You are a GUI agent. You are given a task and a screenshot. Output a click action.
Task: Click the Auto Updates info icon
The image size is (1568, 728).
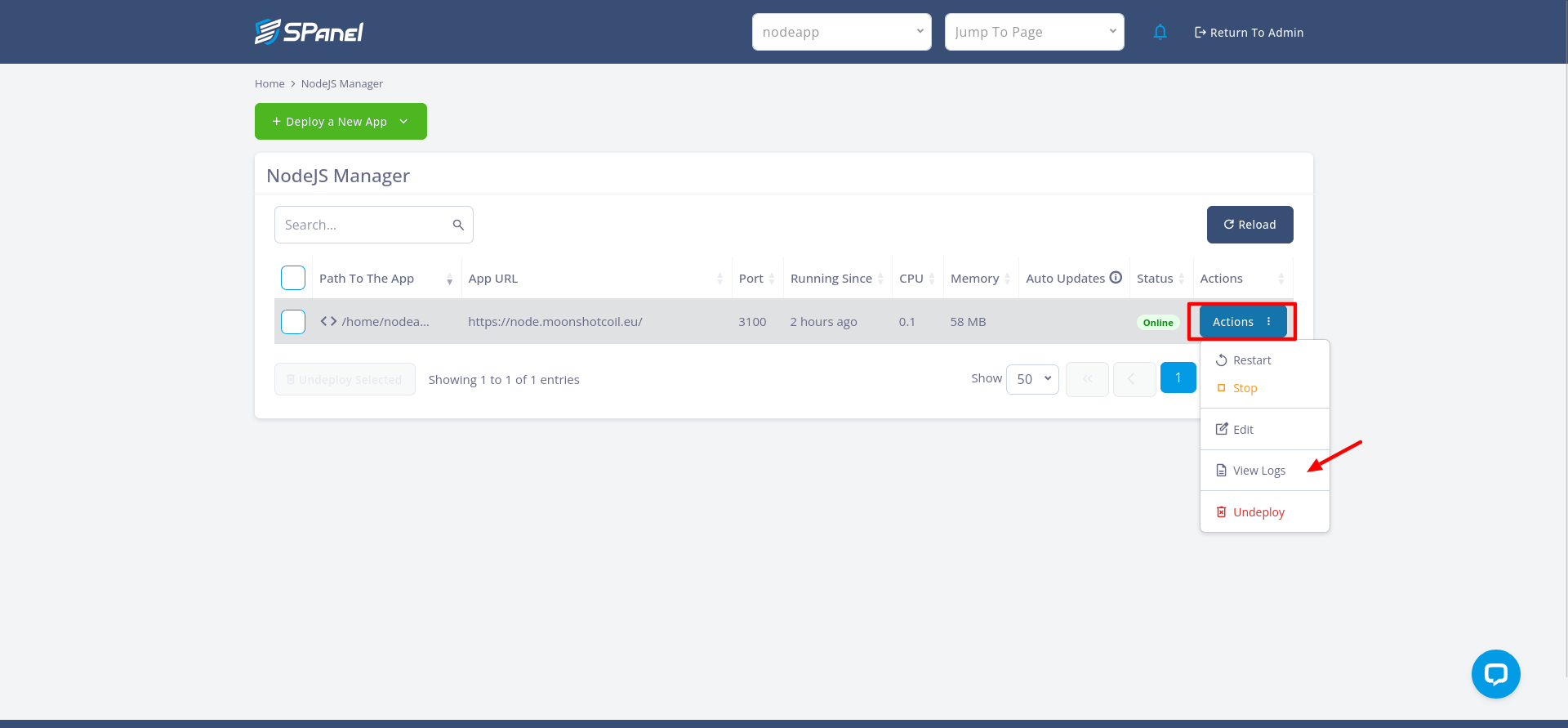point(1116,278)
